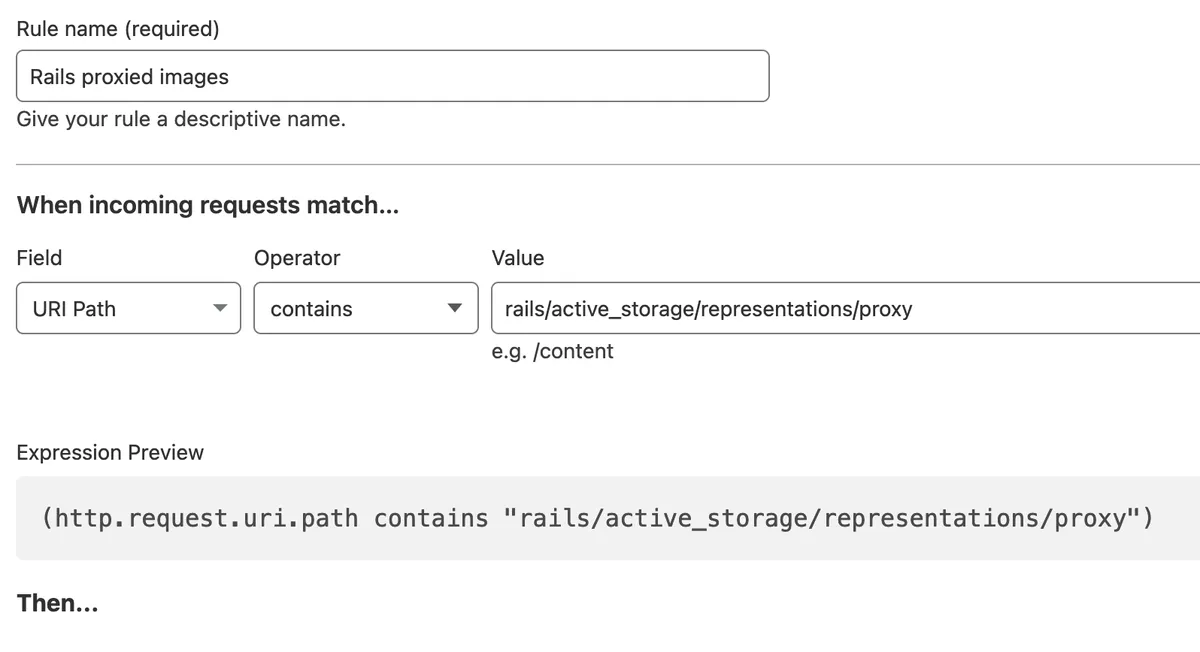The height and width of the screenshot is (652, 1200).
Task: Click the Value column header label
Action: (x=517, y=257)
